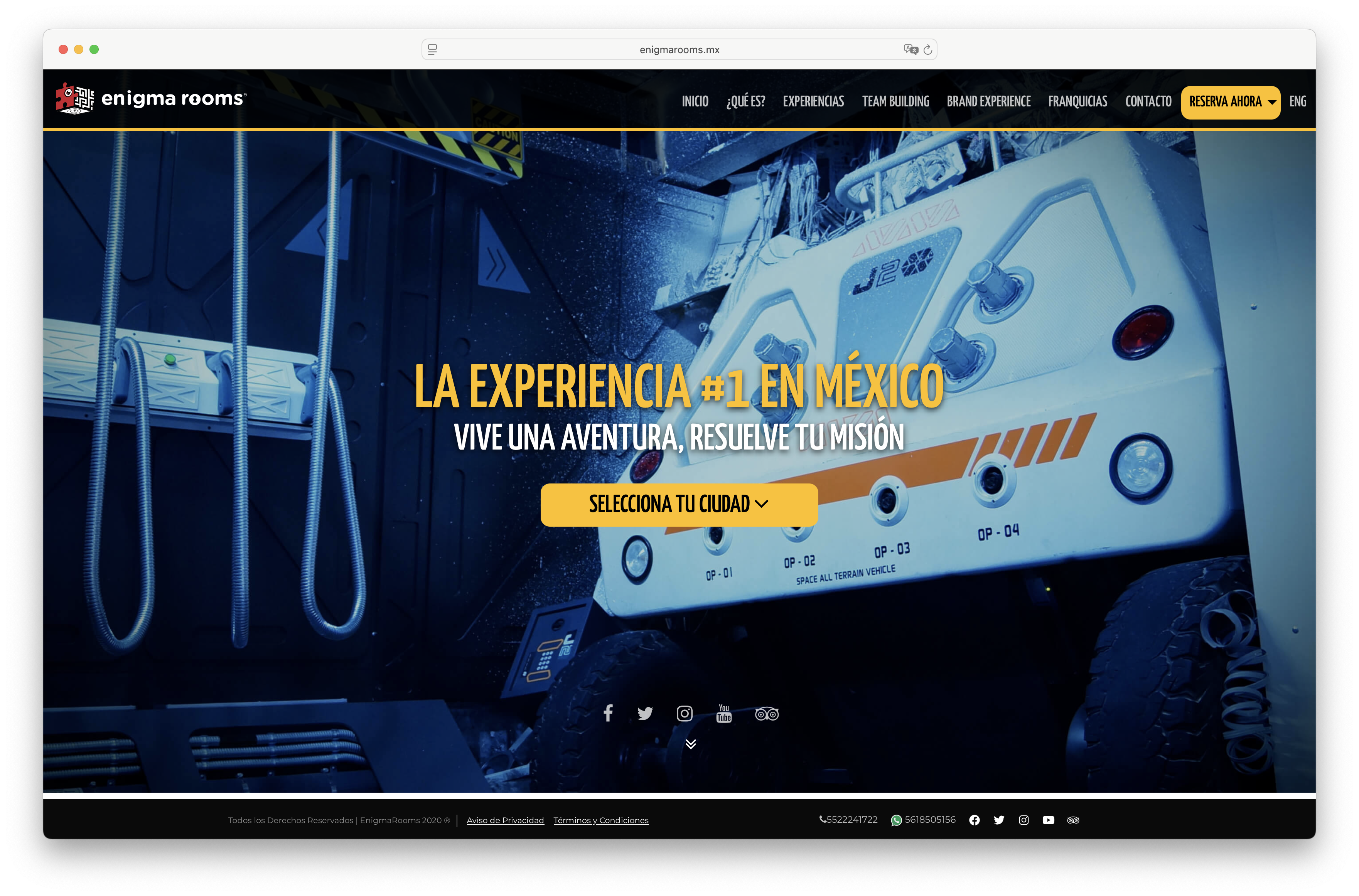
Task: Click the footer Facebook icon
Action: point(975,820)
